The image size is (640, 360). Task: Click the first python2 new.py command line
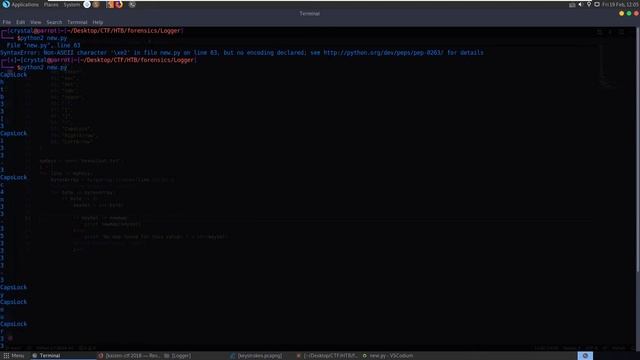[42, 38]
